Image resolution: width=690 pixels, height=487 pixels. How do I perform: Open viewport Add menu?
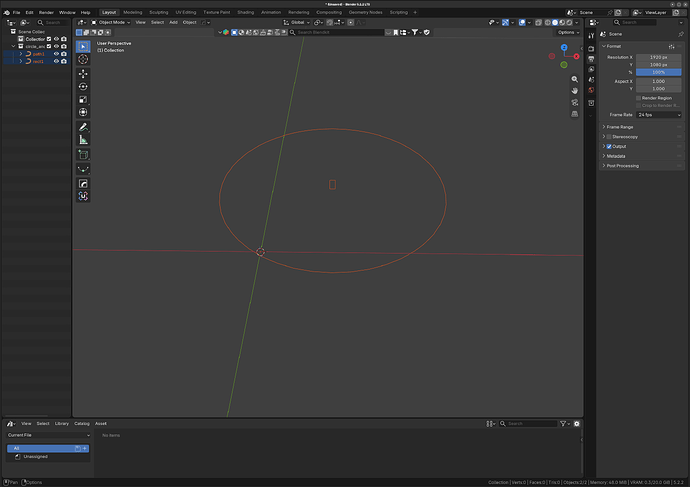(173, 22)
